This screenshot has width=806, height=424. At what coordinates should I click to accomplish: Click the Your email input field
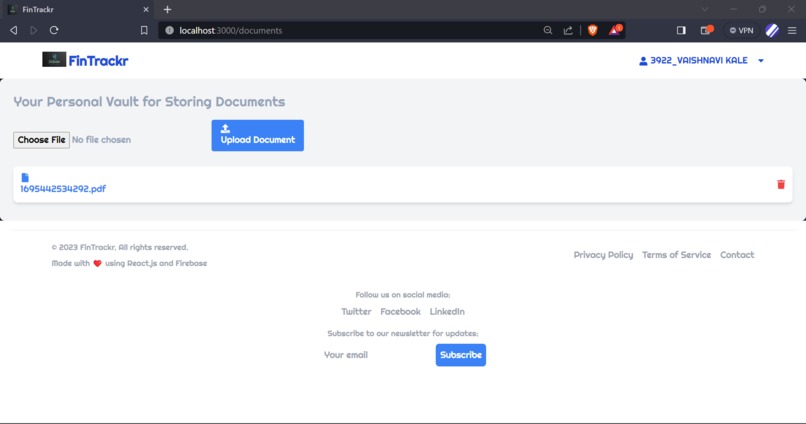(x=377, y=355)
